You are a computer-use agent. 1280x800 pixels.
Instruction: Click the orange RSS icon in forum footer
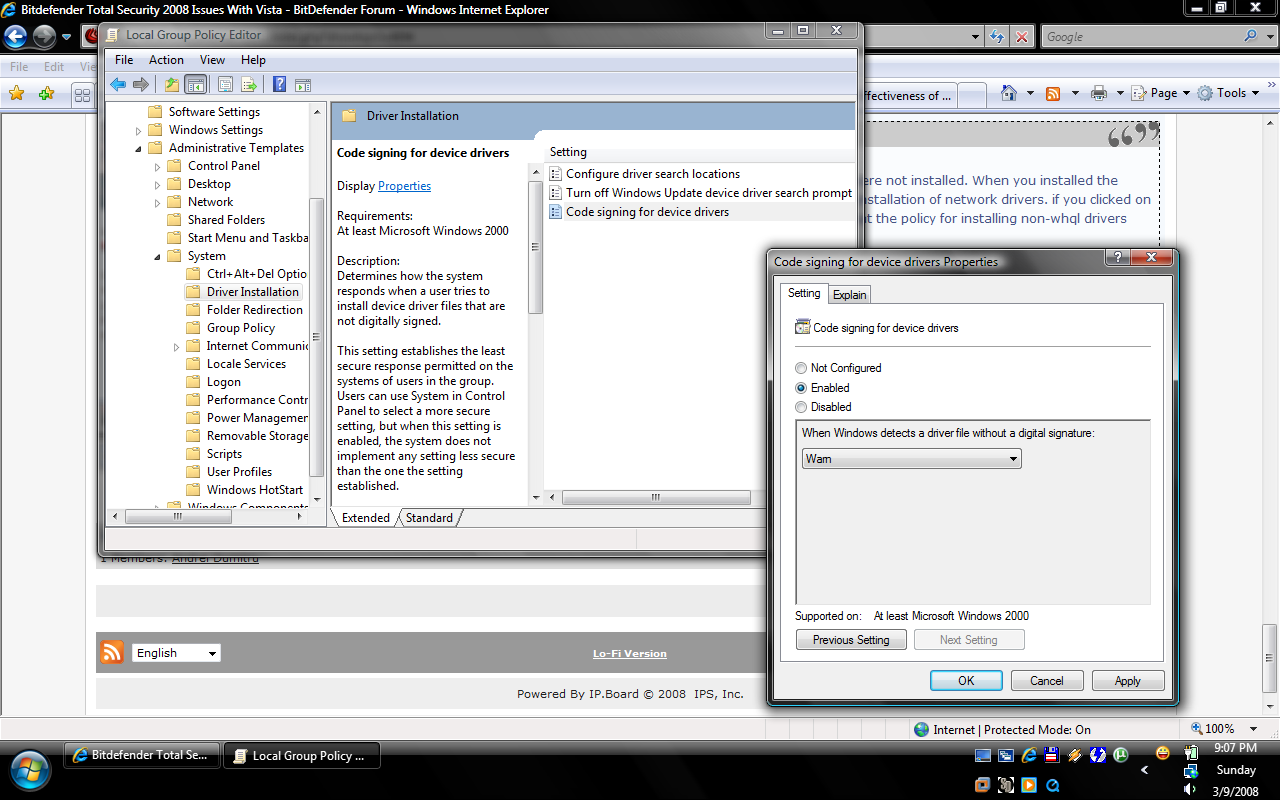point(112,652)
